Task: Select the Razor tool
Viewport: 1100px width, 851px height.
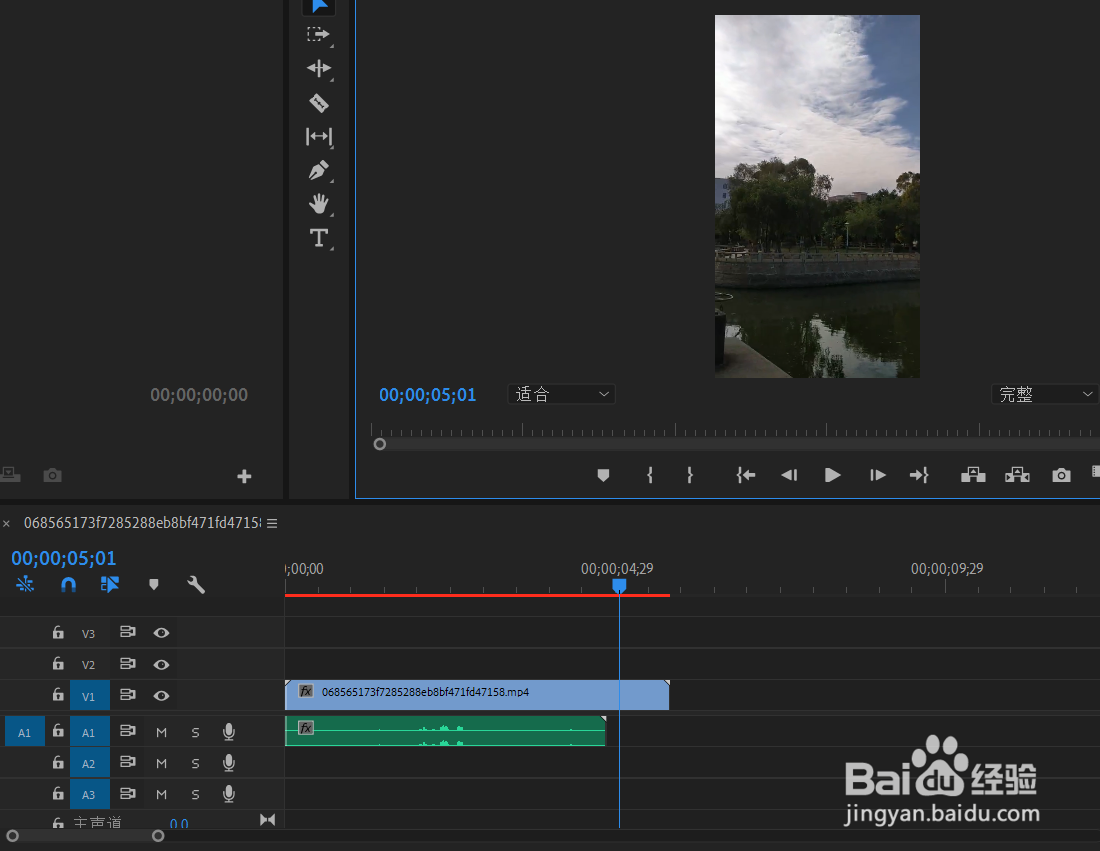Action: coord(318,103)
